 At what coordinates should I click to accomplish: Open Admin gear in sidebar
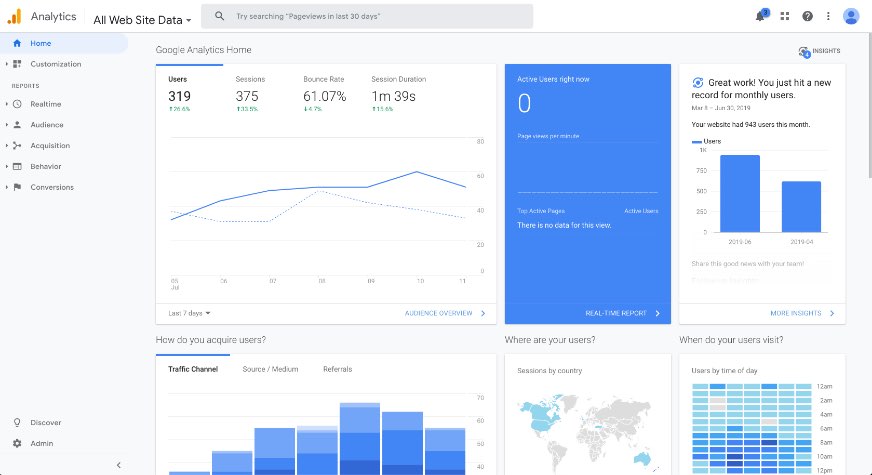17,443
